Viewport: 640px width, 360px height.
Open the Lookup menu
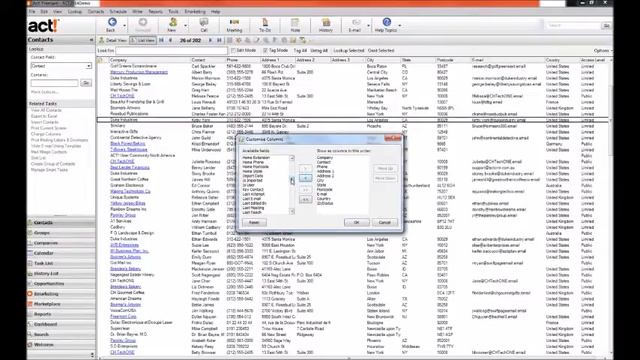click(75, 12)
